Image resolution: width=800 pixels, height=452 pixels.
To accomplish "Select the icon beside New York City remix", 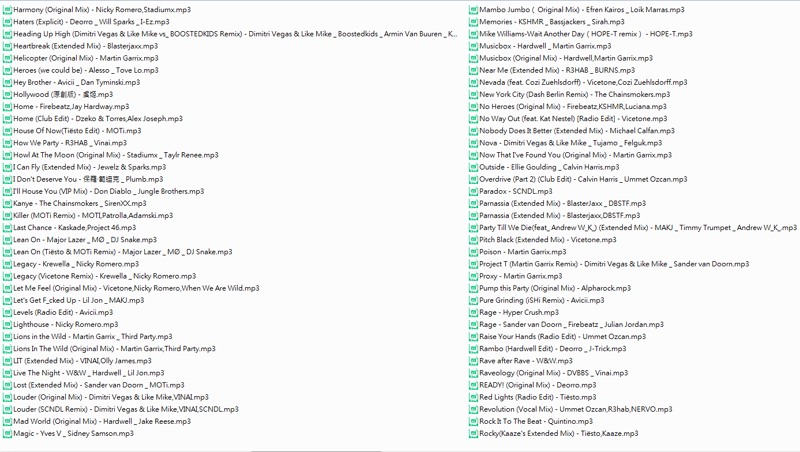I will [472, 94].
